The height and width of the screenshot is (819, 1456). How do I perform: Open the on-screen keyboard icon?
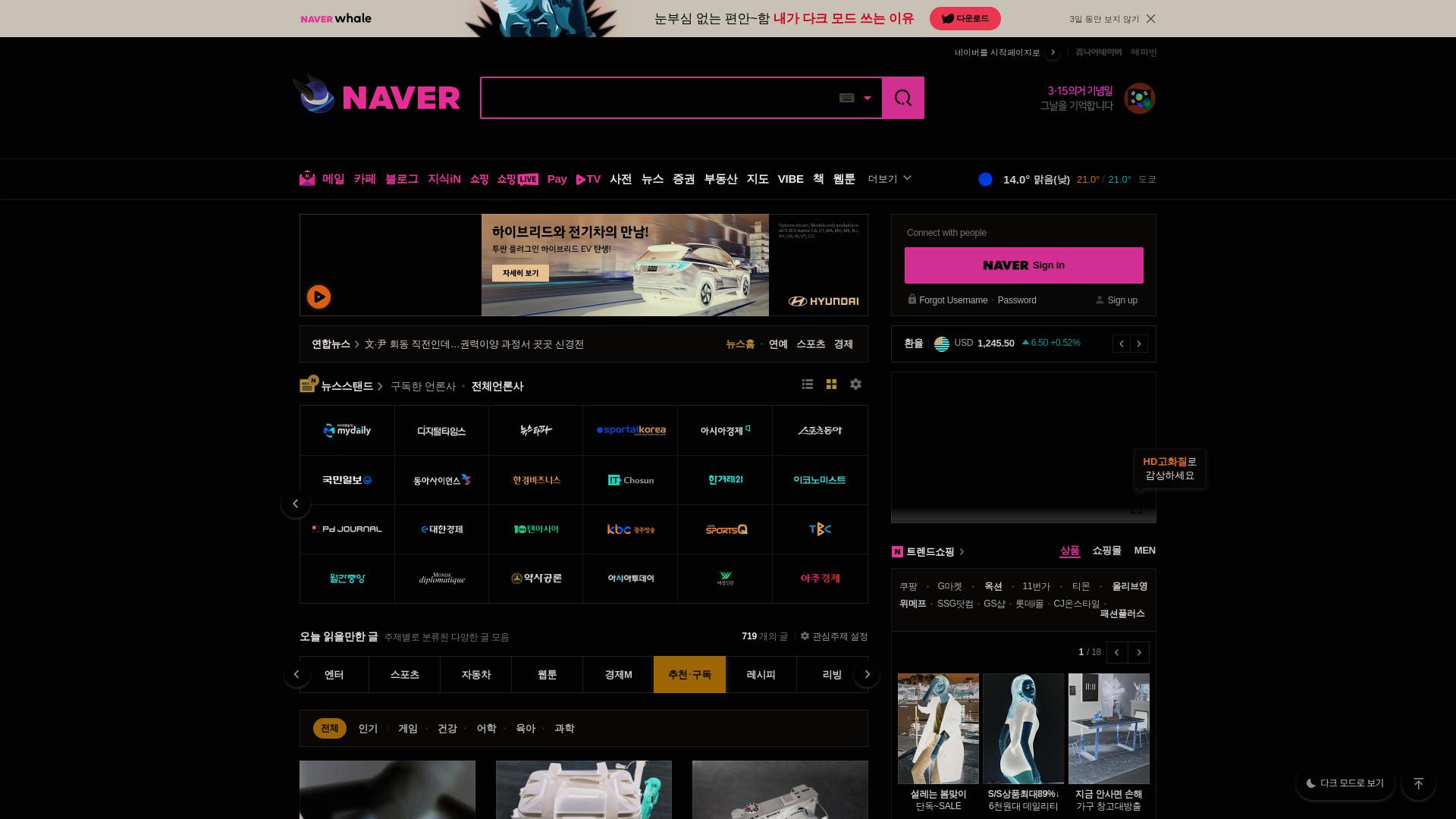pos(847,98)
